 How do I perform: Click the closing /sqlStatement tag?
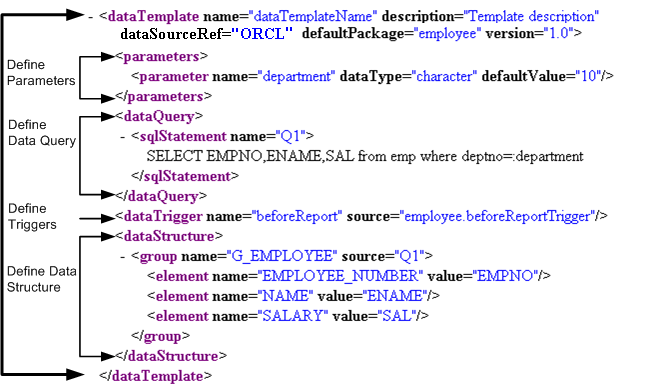click(x=185, y=176)
